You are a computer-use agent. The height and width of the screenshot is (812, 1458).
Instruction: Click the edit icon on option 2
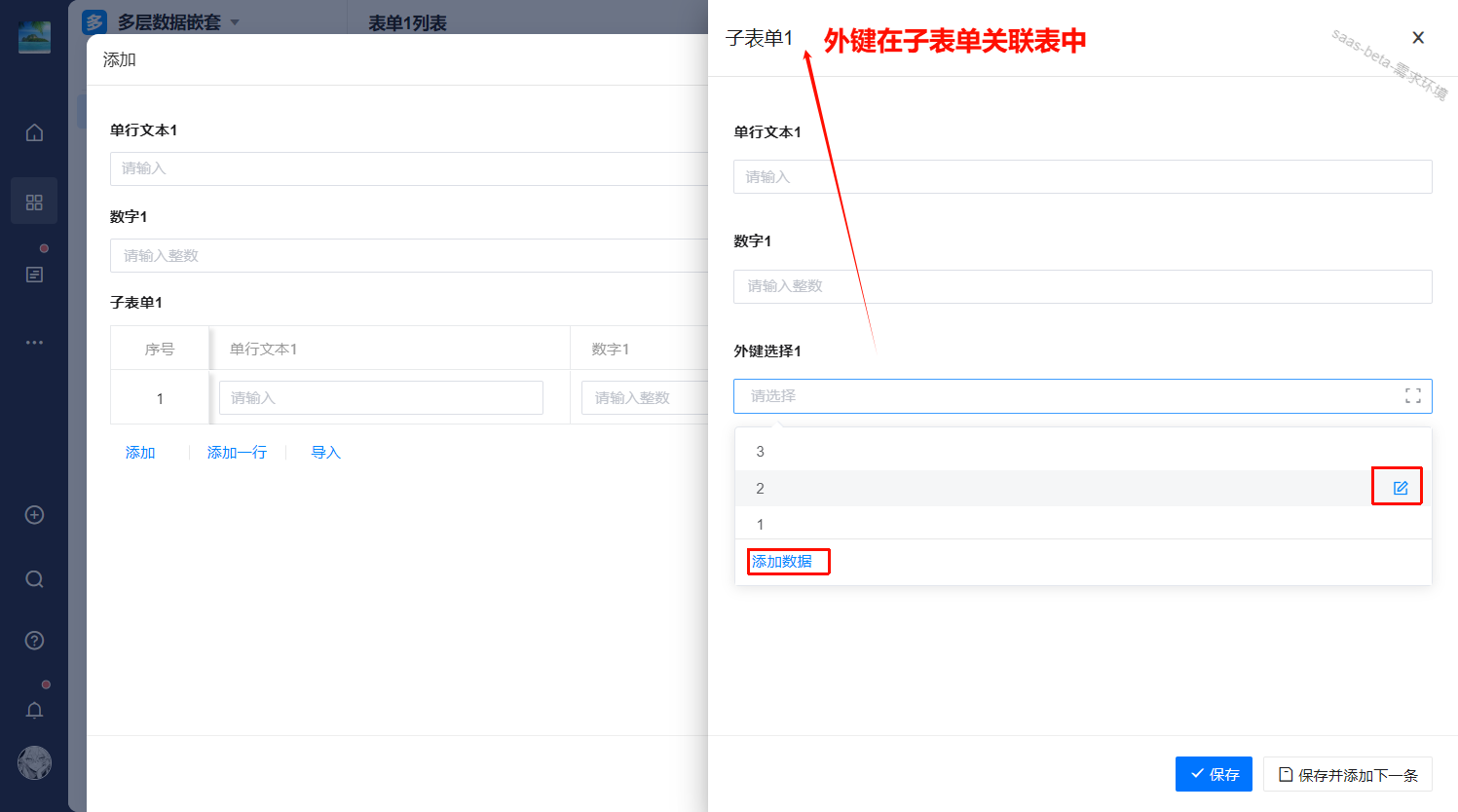[x=1400, y=488]
